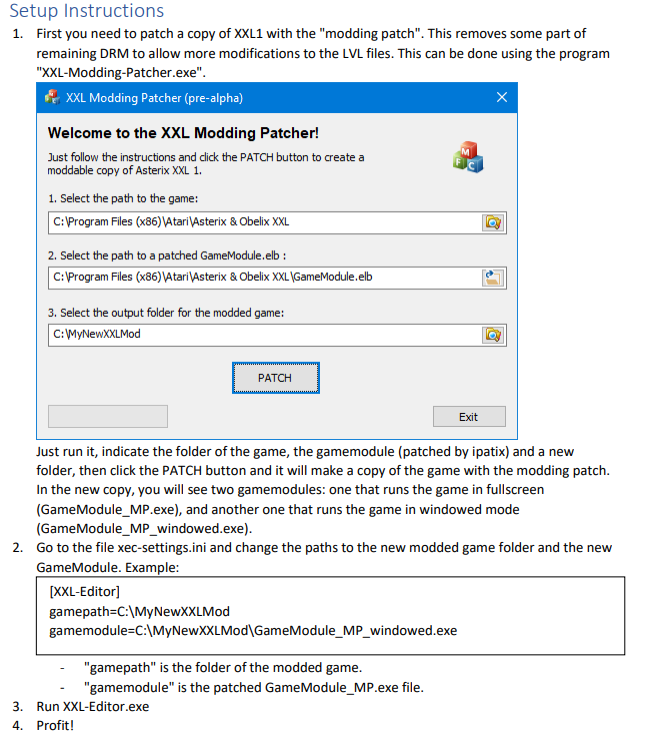The image size is (666, 744).
Task: Click the browse folder icon for game path
Action: tap(493, 223)
